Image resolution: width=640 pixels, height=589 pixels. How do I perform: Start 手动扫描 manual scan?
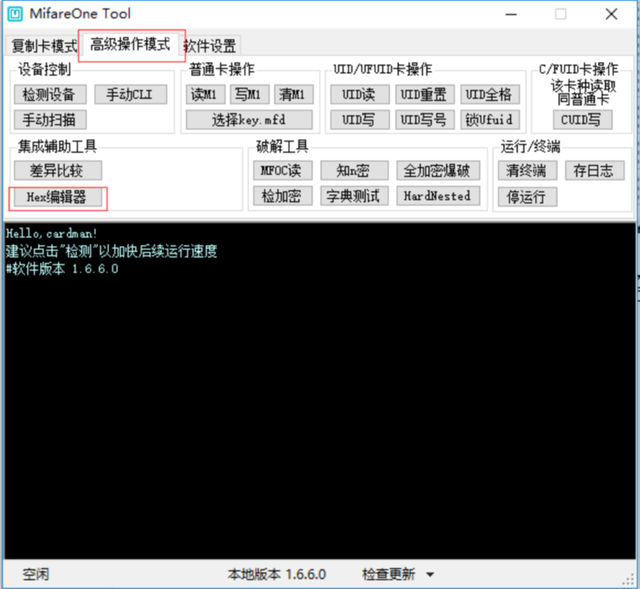click(50, 120)
